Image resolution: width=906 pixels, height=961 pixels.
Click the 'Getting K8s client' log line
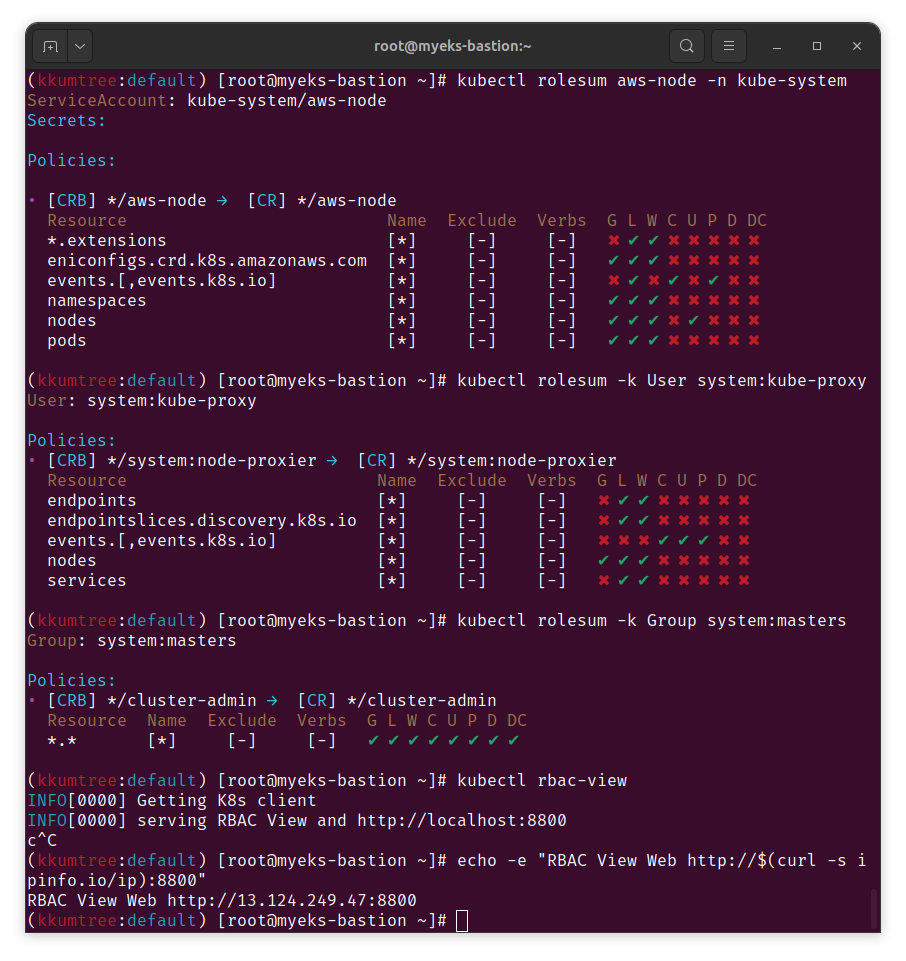(x=172, y=800)
